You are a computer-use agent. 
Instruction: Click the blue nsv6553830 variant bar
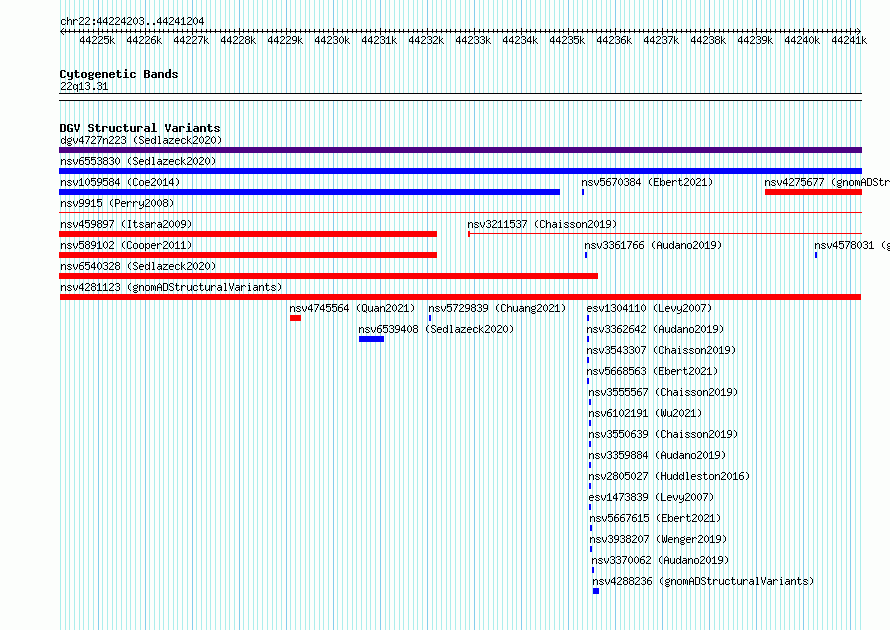pos(460,171)
